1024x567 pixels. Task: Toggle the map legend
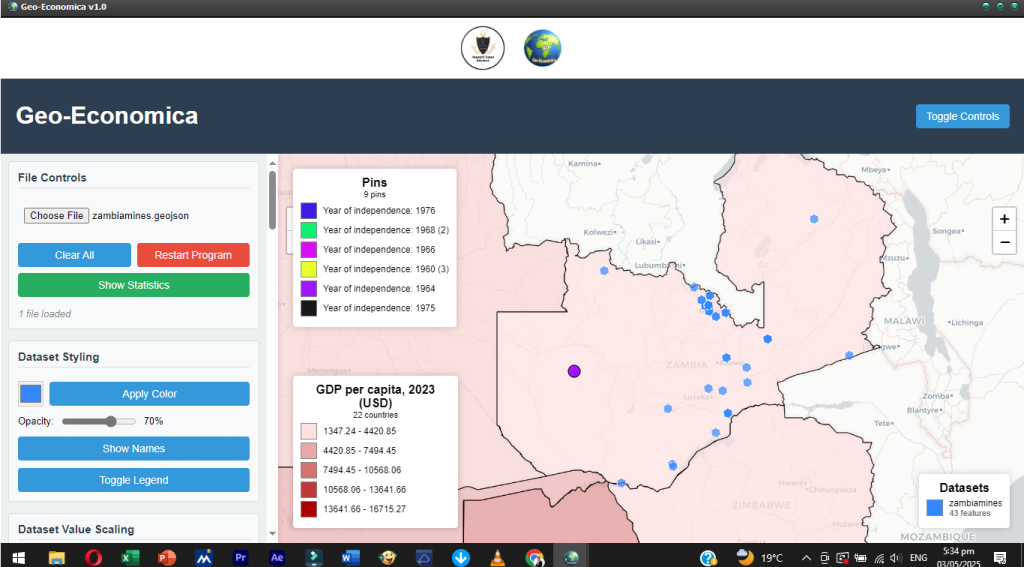point(134,480)
